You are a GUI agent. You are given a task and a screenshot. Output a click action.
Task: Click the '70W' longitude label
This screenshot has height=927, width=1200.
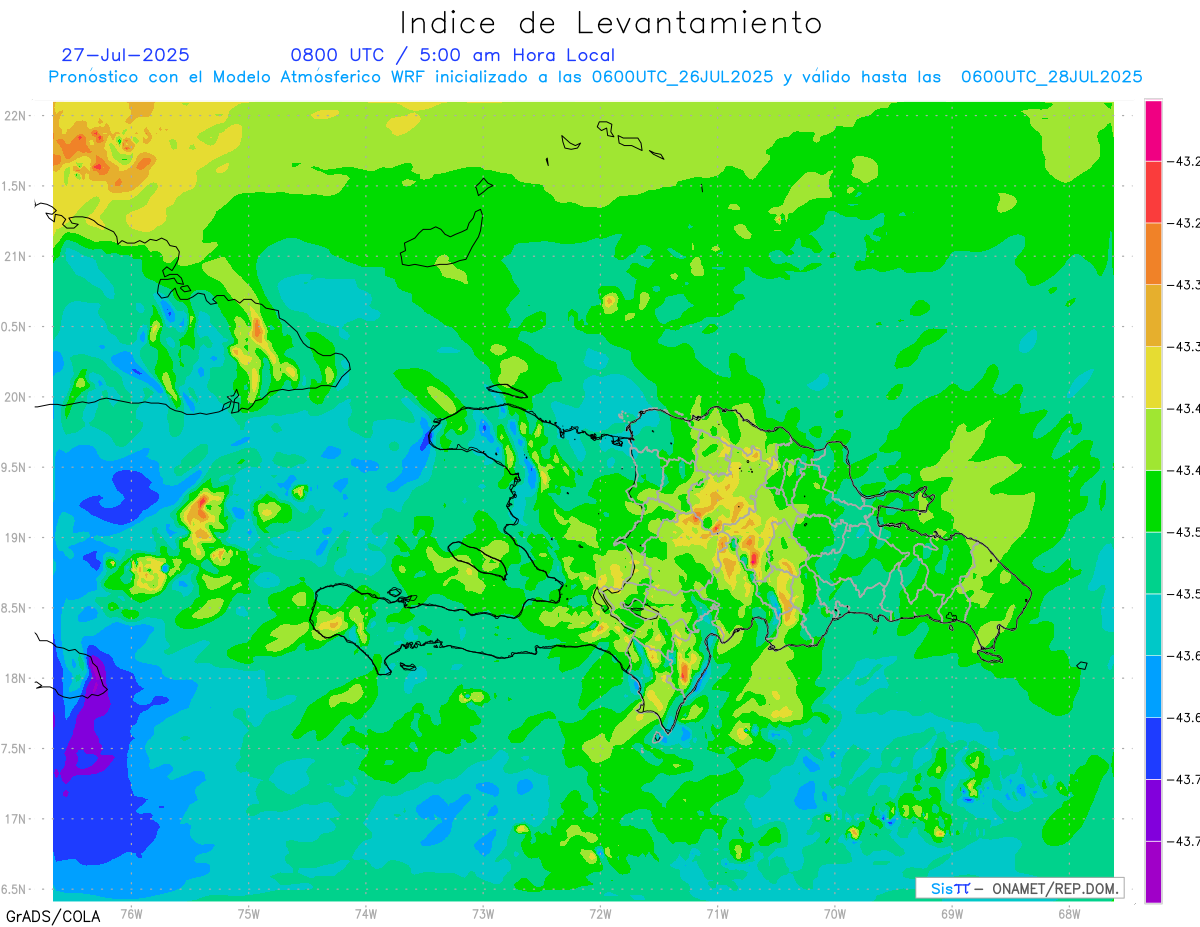pos(835,913)
